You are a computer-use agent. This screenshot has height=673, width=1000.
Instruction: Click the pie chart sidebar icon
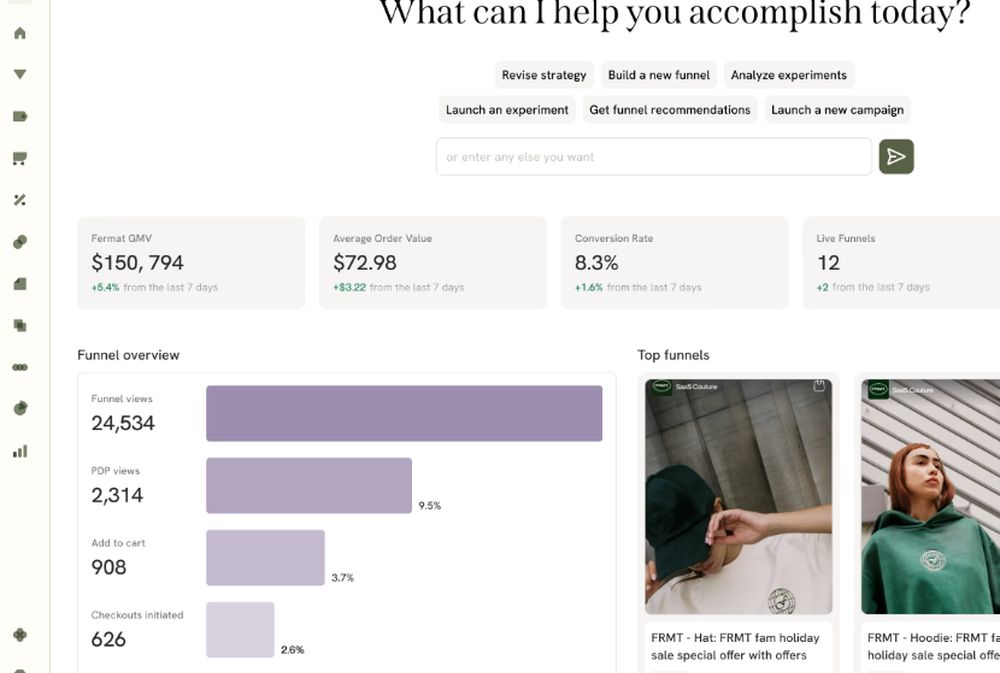[x=19, y=409]
